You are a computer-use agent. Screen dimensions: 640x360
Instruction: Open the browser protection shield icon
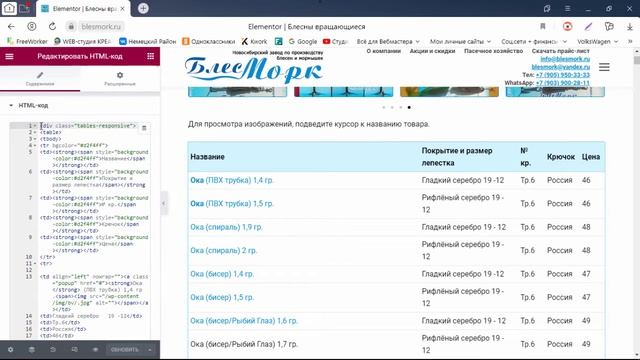(x=609, y=27)
